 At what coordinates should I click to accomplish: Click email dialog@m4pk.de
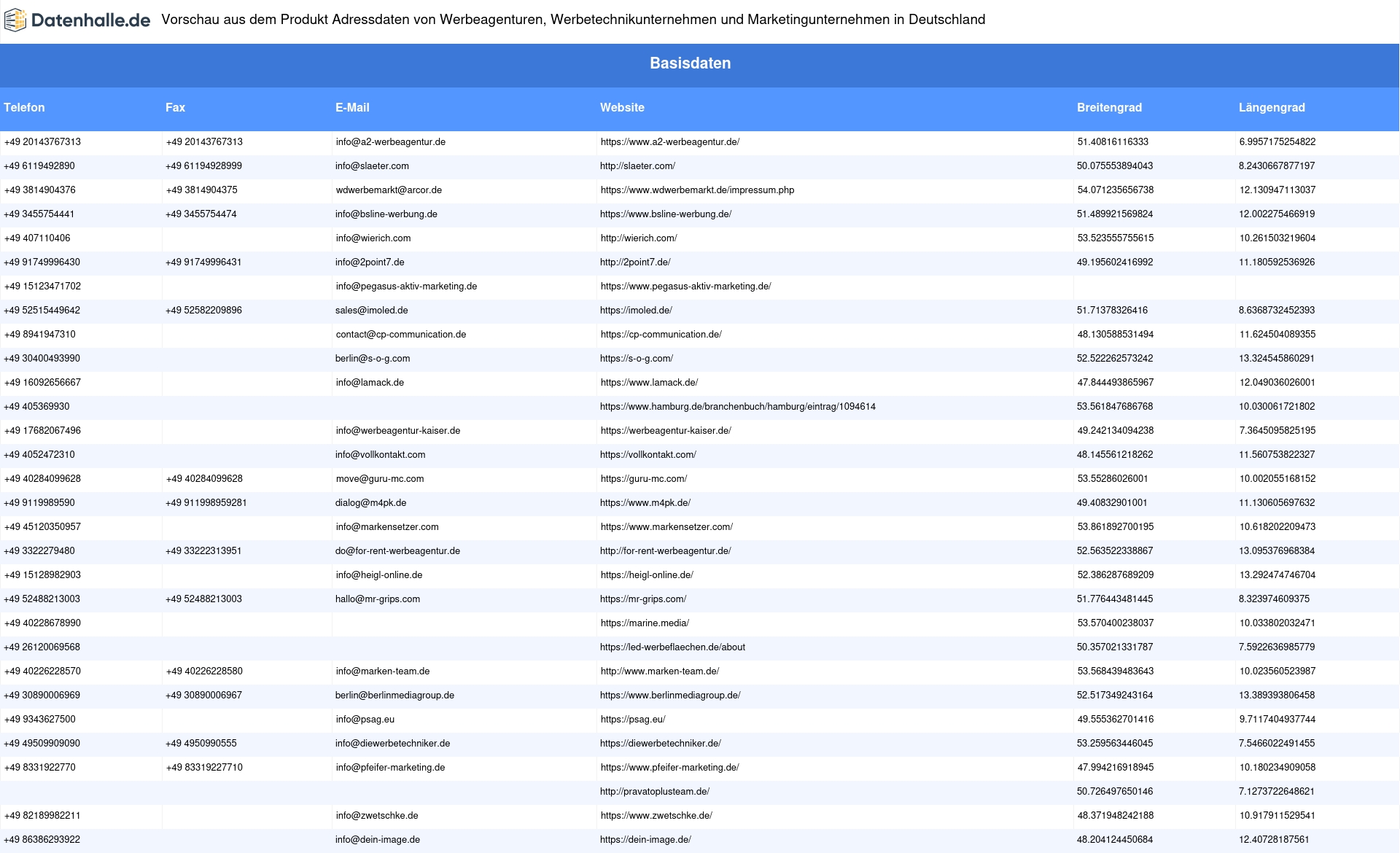click(370, 503)
